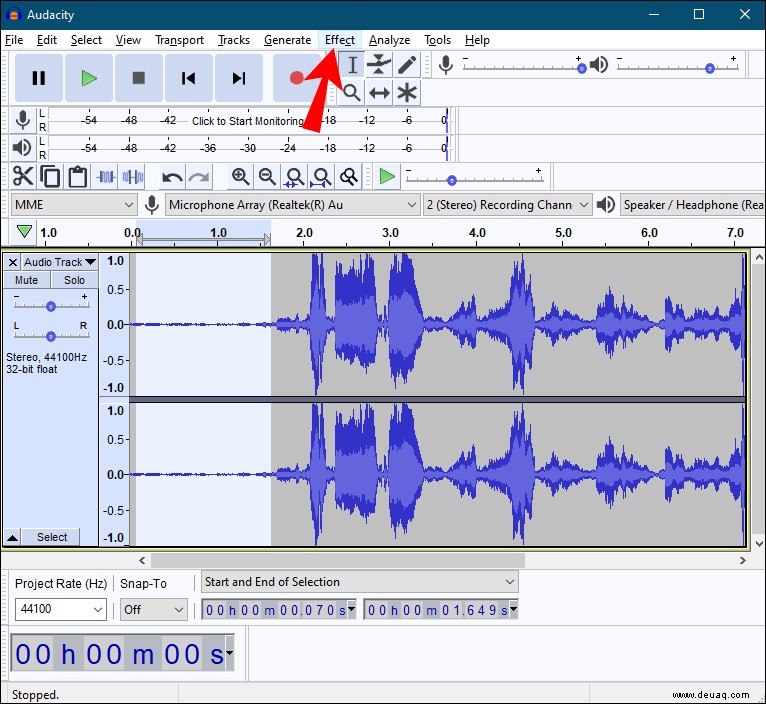
Task: Fit selection to width icon
Action: pyautogui.click(x=295, y=176)
